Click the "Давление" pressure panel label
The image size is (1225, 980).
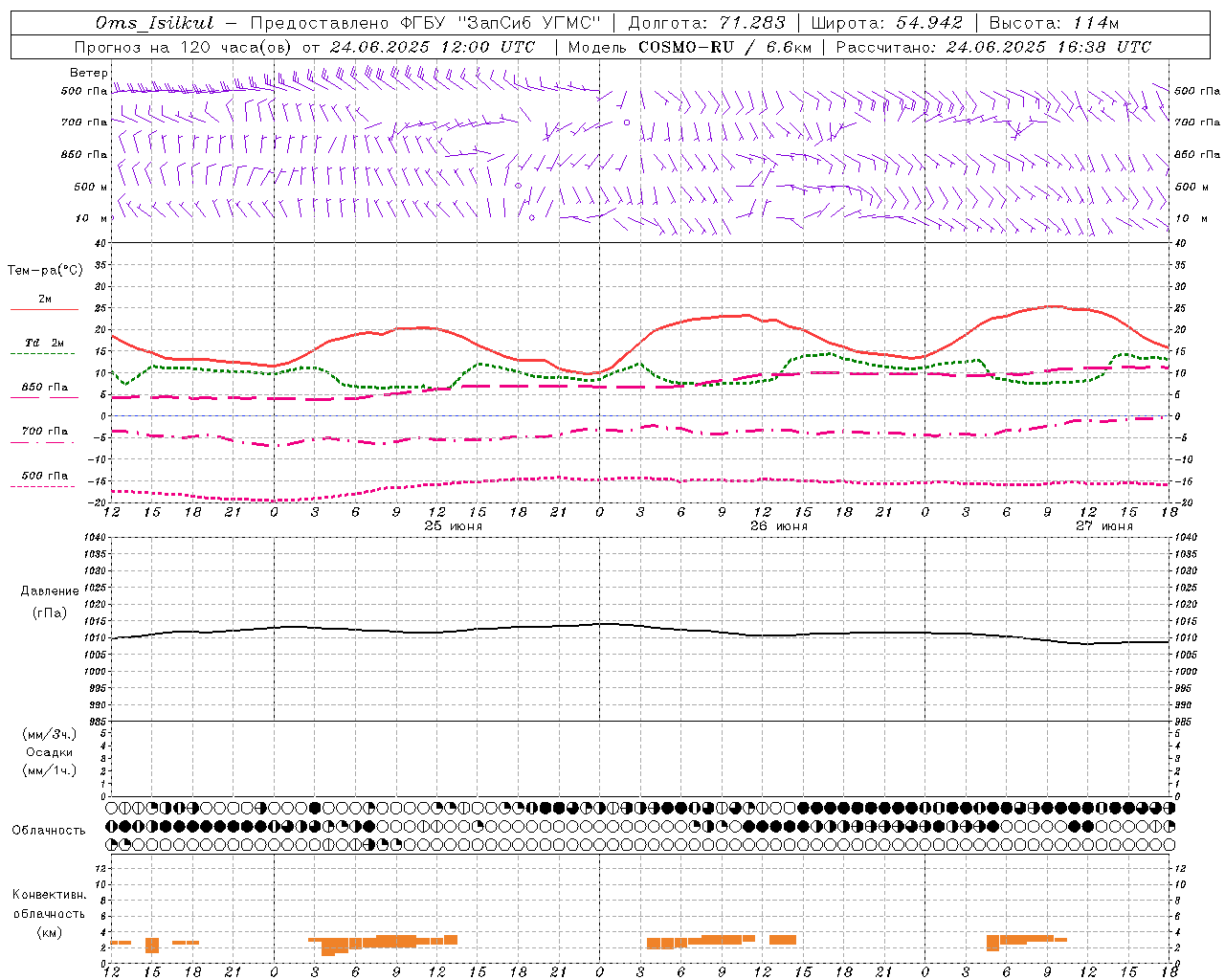click(50, 591)
